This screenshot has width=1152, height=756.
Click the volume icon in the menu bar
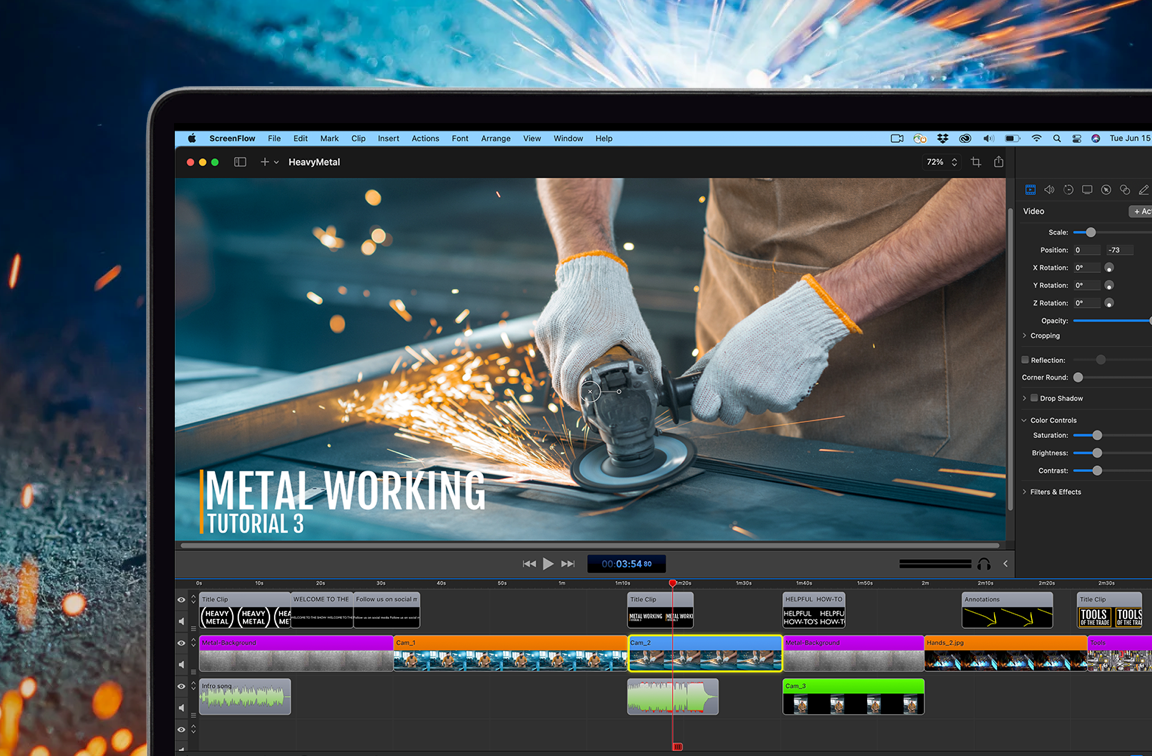(x=988, y=138)
